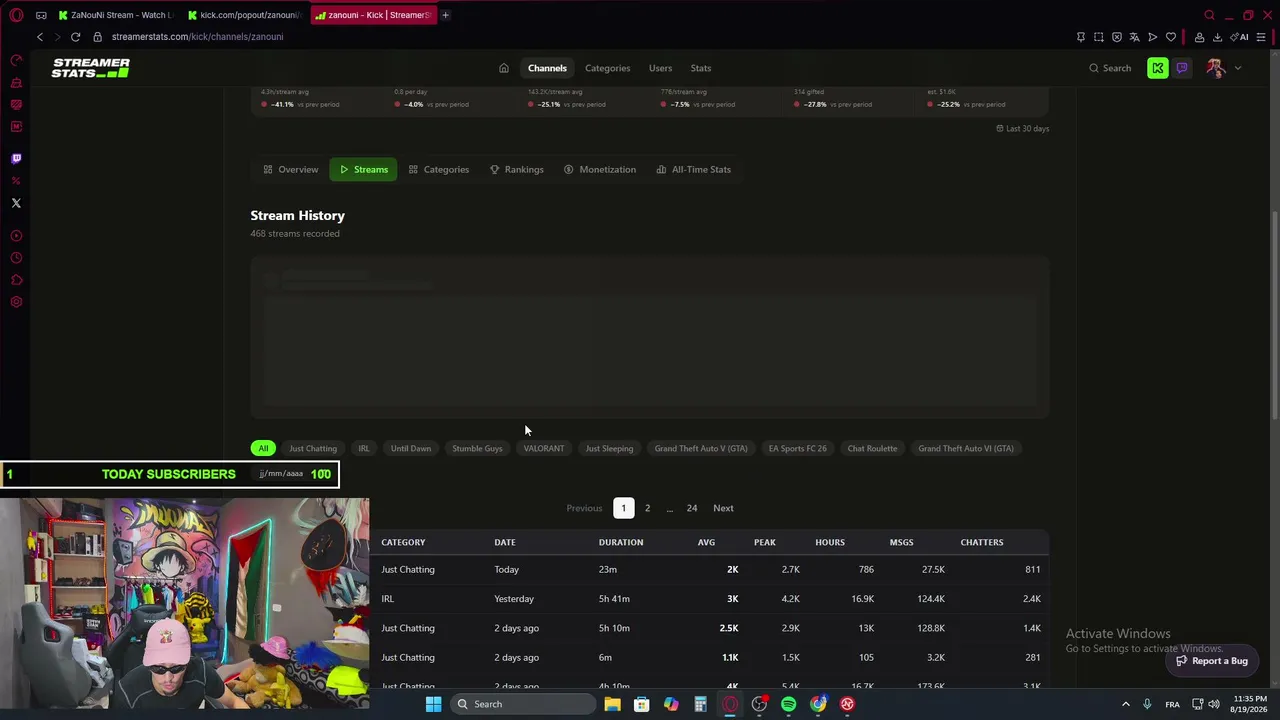
Task: Go to StreamerStats home icon
Action: point(504,68)
